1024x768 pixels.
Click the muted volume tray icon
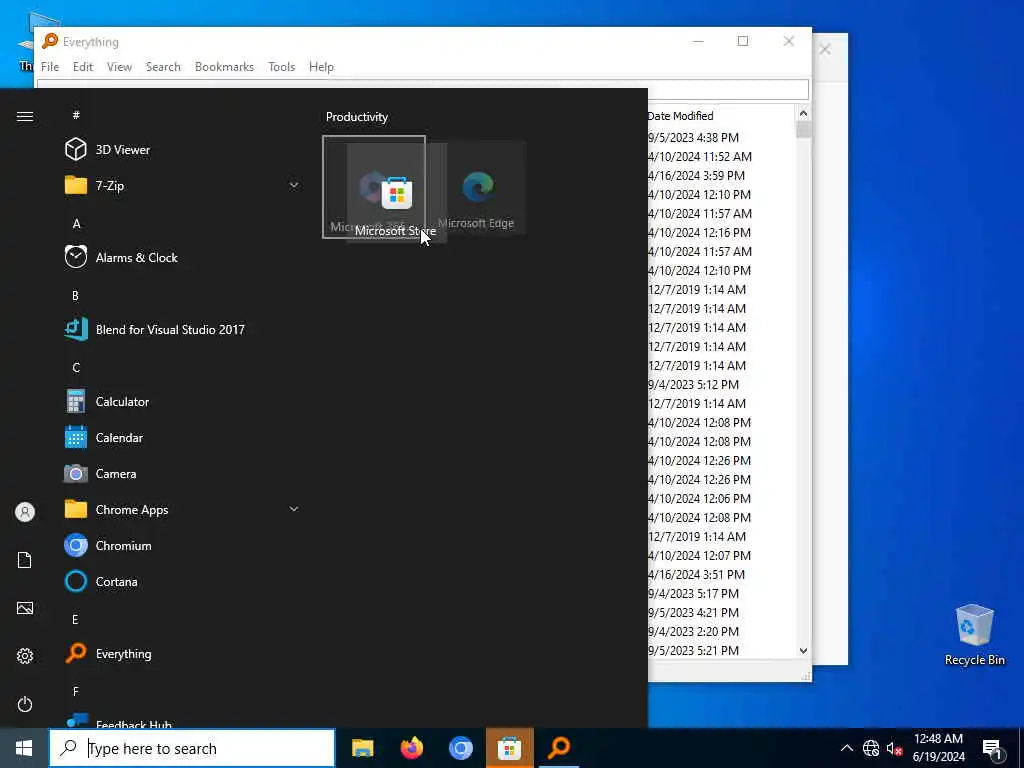(x=894, y=748)
